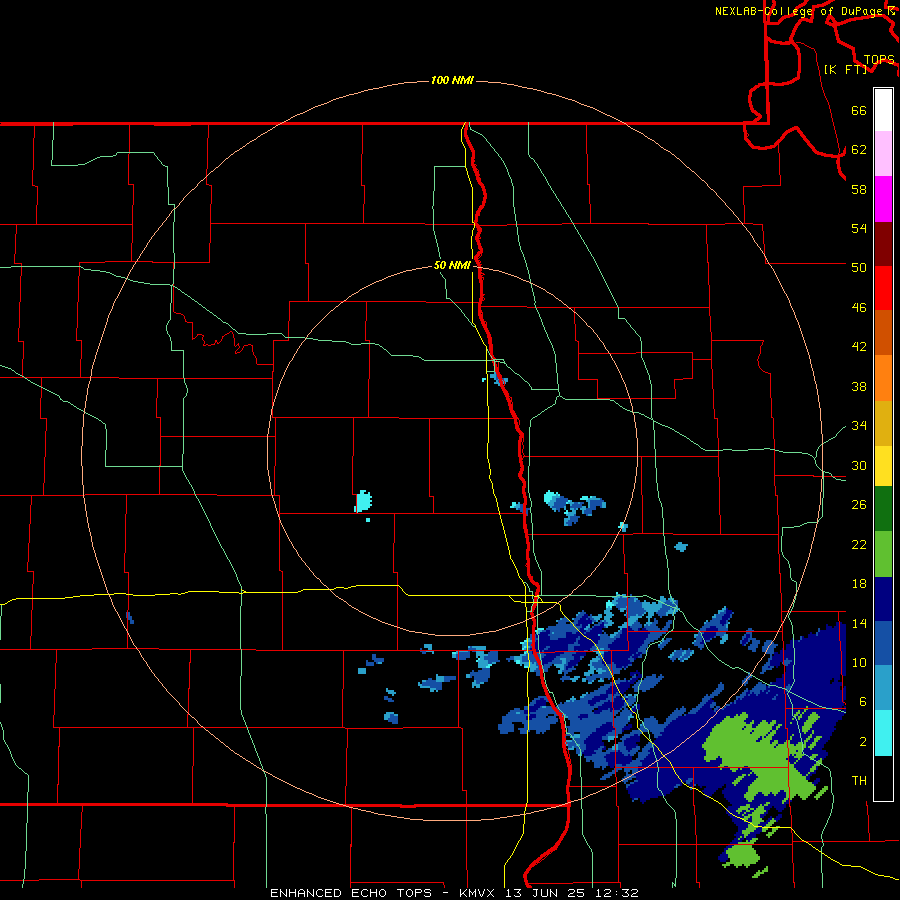This screenshot has width=900, height=900.
Task: Click the '2' legend value
Action: coord(862,742)
